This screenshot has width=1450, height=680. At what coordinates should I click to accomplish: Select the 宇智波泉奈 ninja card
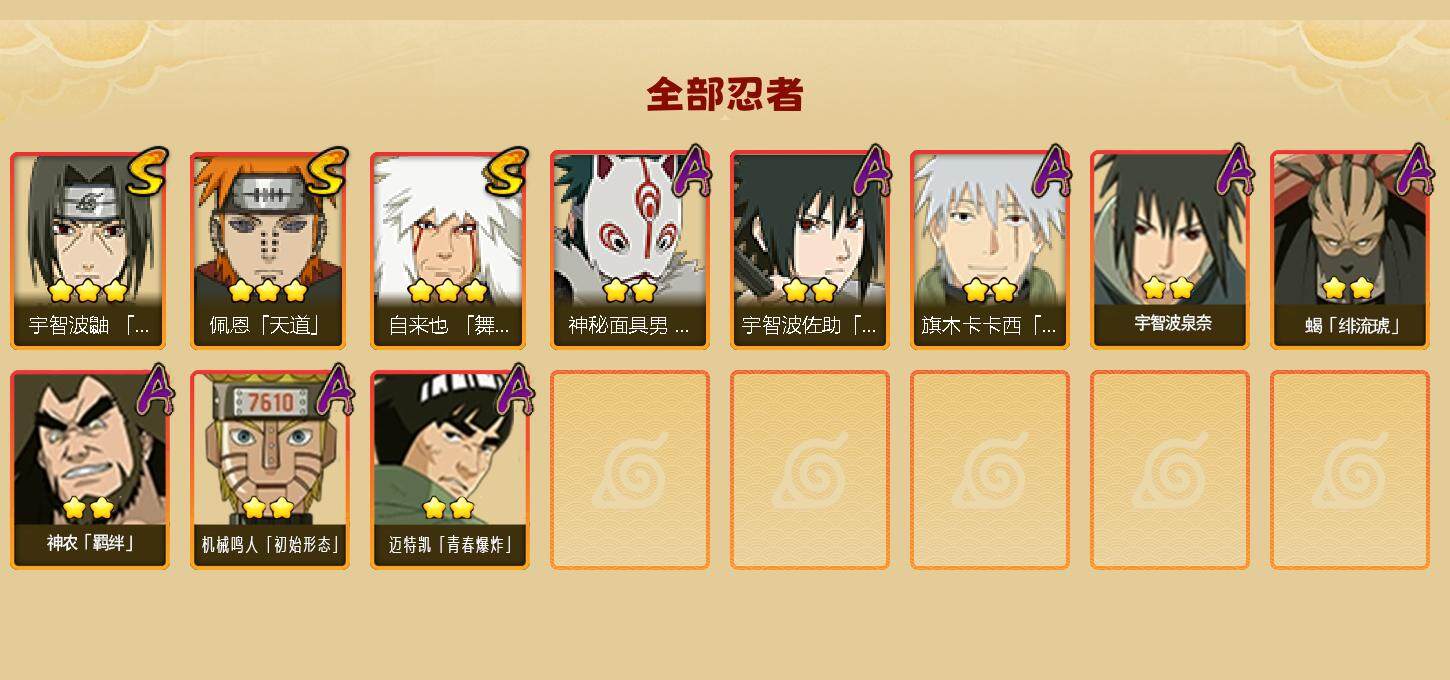pyautogui.click(x=1170, y=250)
